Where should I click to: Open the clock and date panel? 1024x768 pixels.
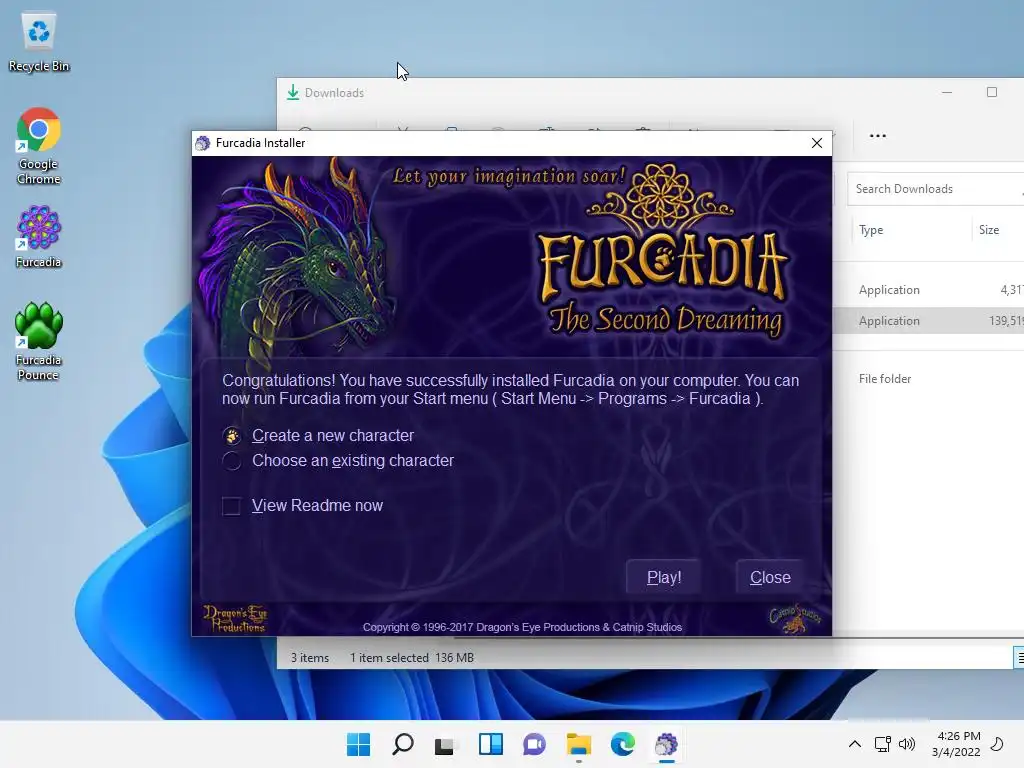(956, 744)
